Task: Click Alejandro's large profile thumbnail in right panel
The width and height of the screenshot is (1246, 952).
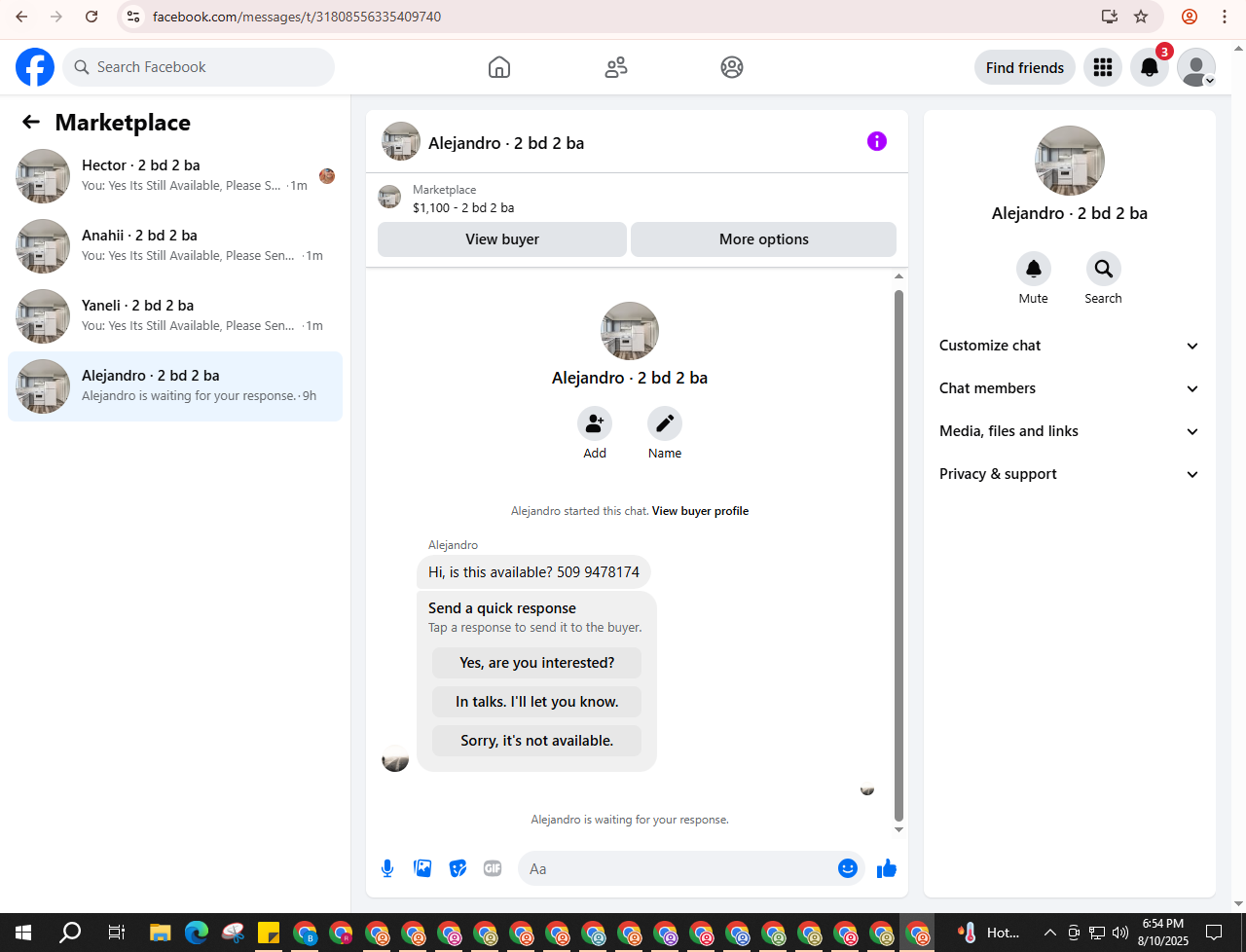Action: coord(1070,161)
